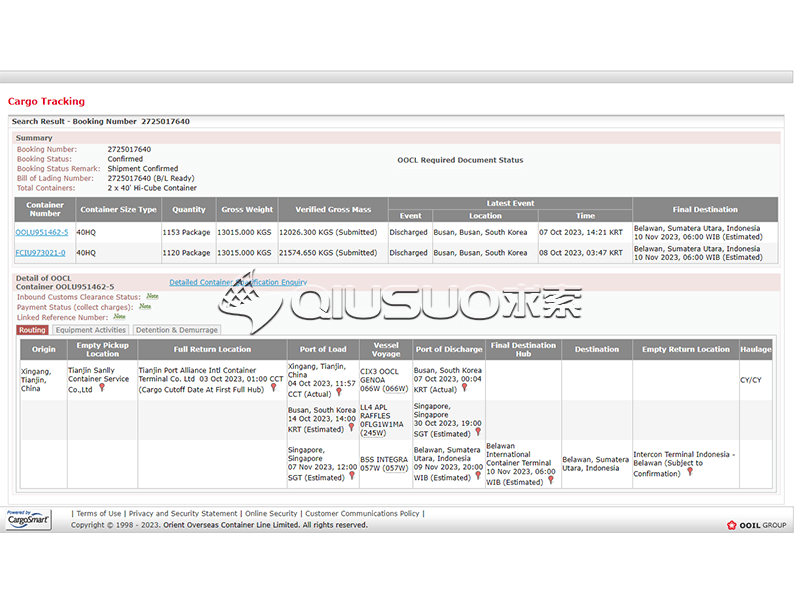Image resolution: width=800 pixels, height=600 pixels.
Task: Click OOCL Required Document Status text
Action: (460, 160)
